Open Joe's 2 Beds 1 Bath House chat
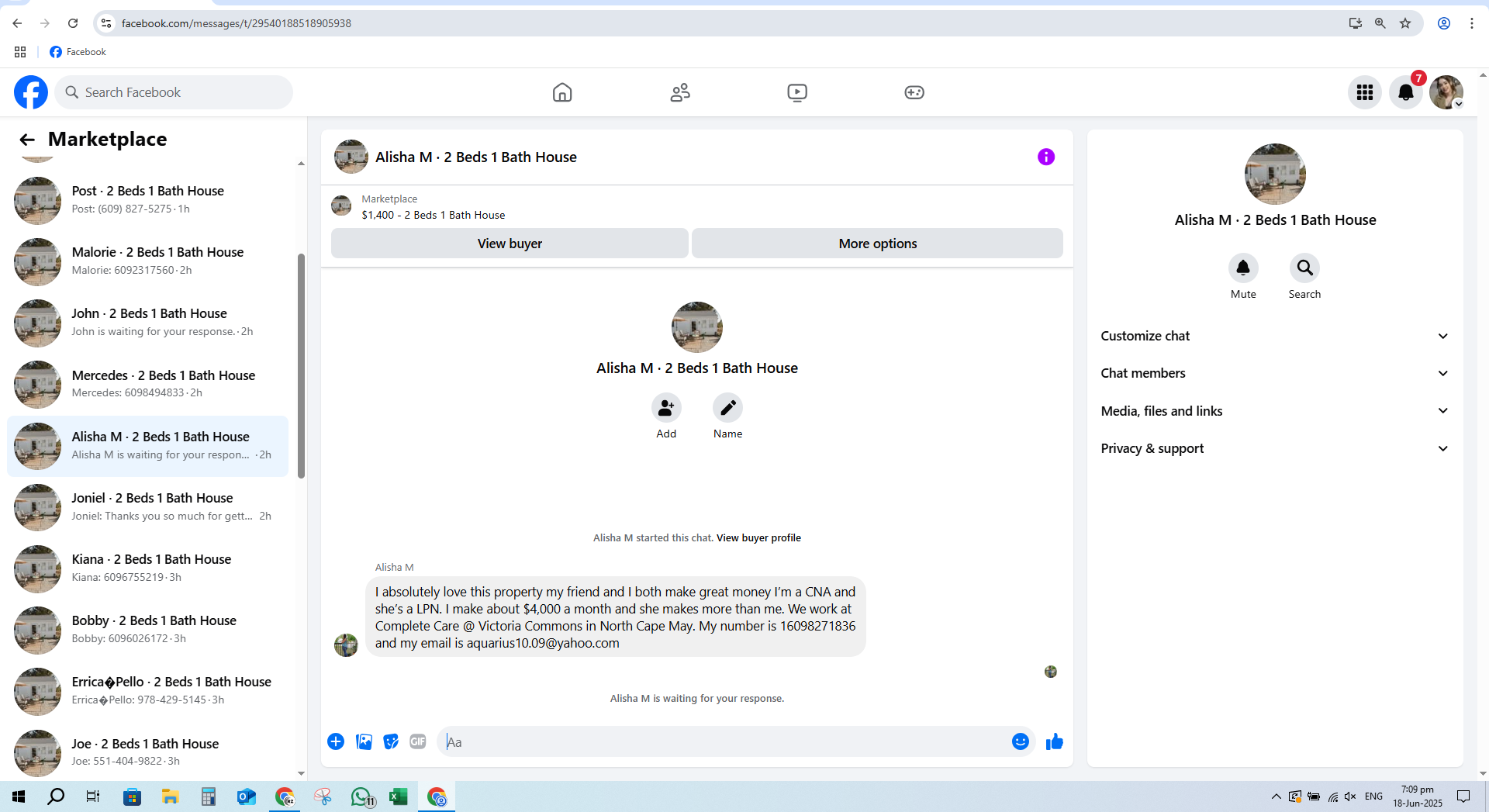This screenshot has width=1489, height=812. coord(147,753)
